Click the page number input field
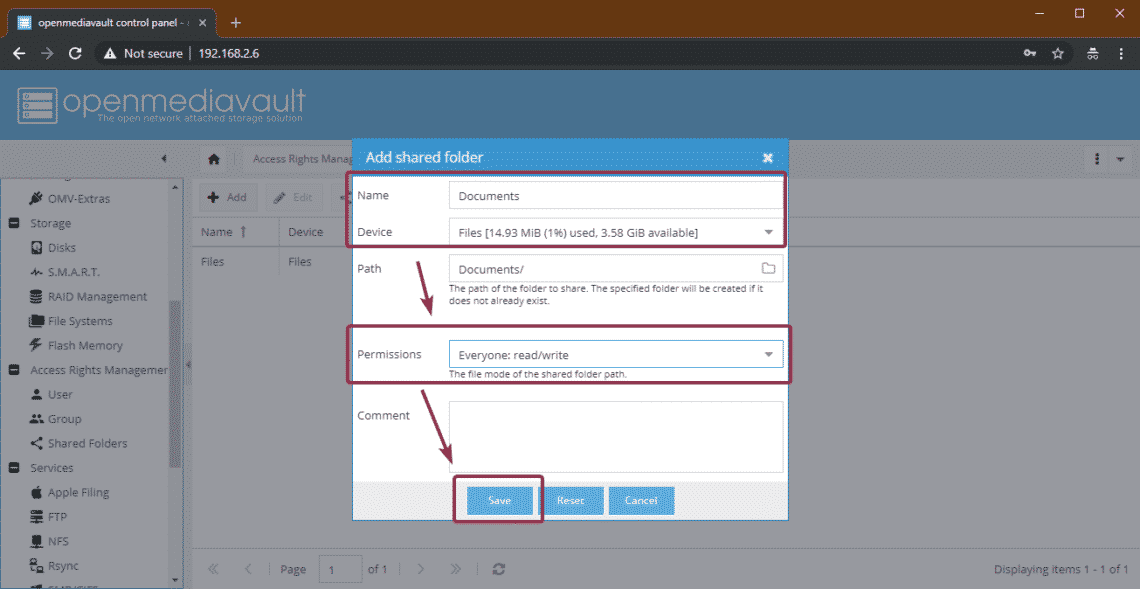 340,569
